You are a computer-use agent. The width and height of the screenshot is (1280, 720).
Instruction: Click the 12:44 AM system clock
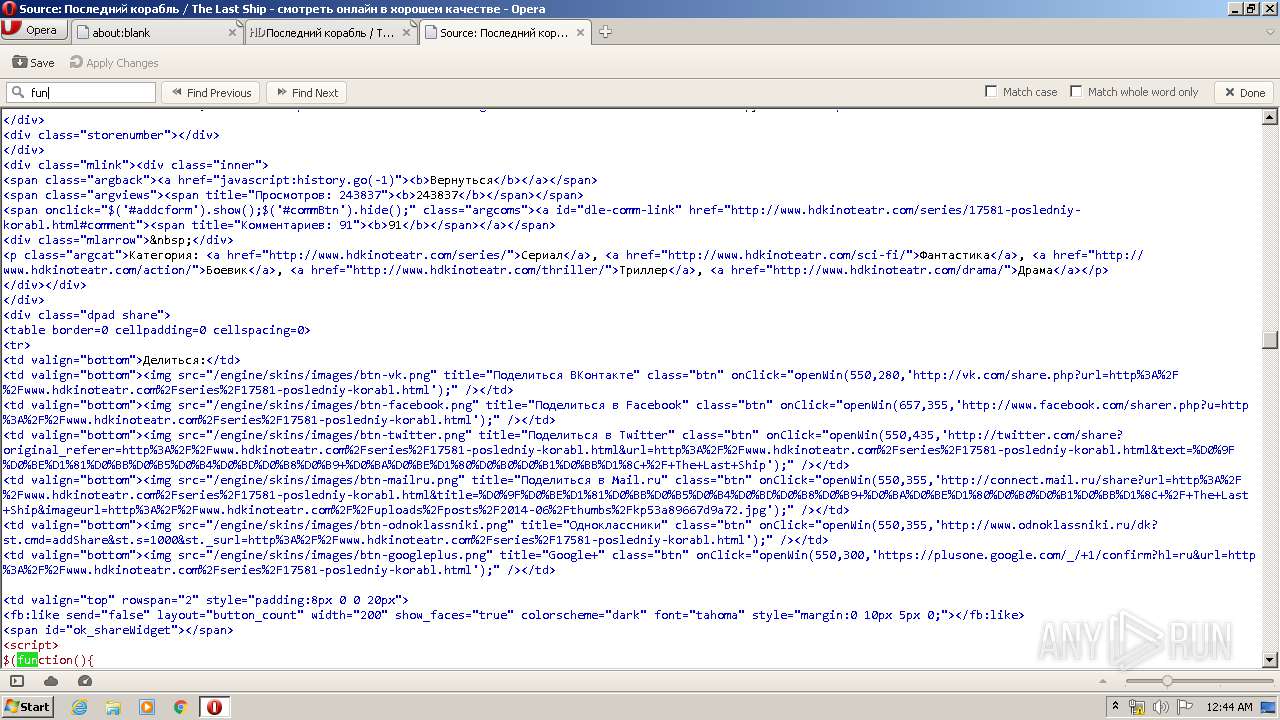pyautogui.click(x=1229, y=707)
